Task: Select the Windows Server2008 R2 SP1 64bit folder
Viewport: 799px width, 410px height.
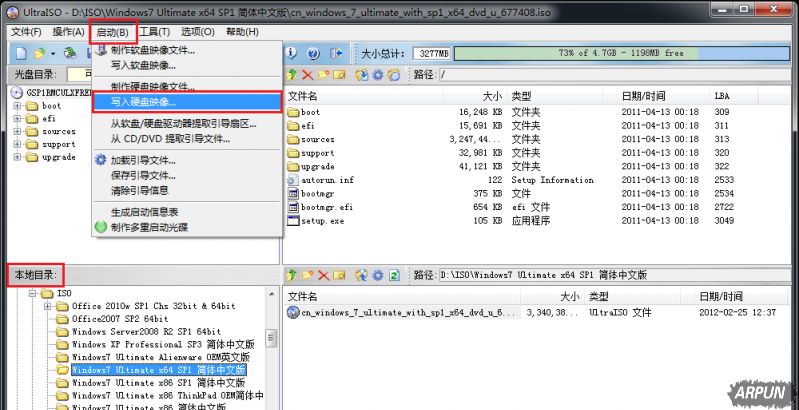Action: pos(146,332)
